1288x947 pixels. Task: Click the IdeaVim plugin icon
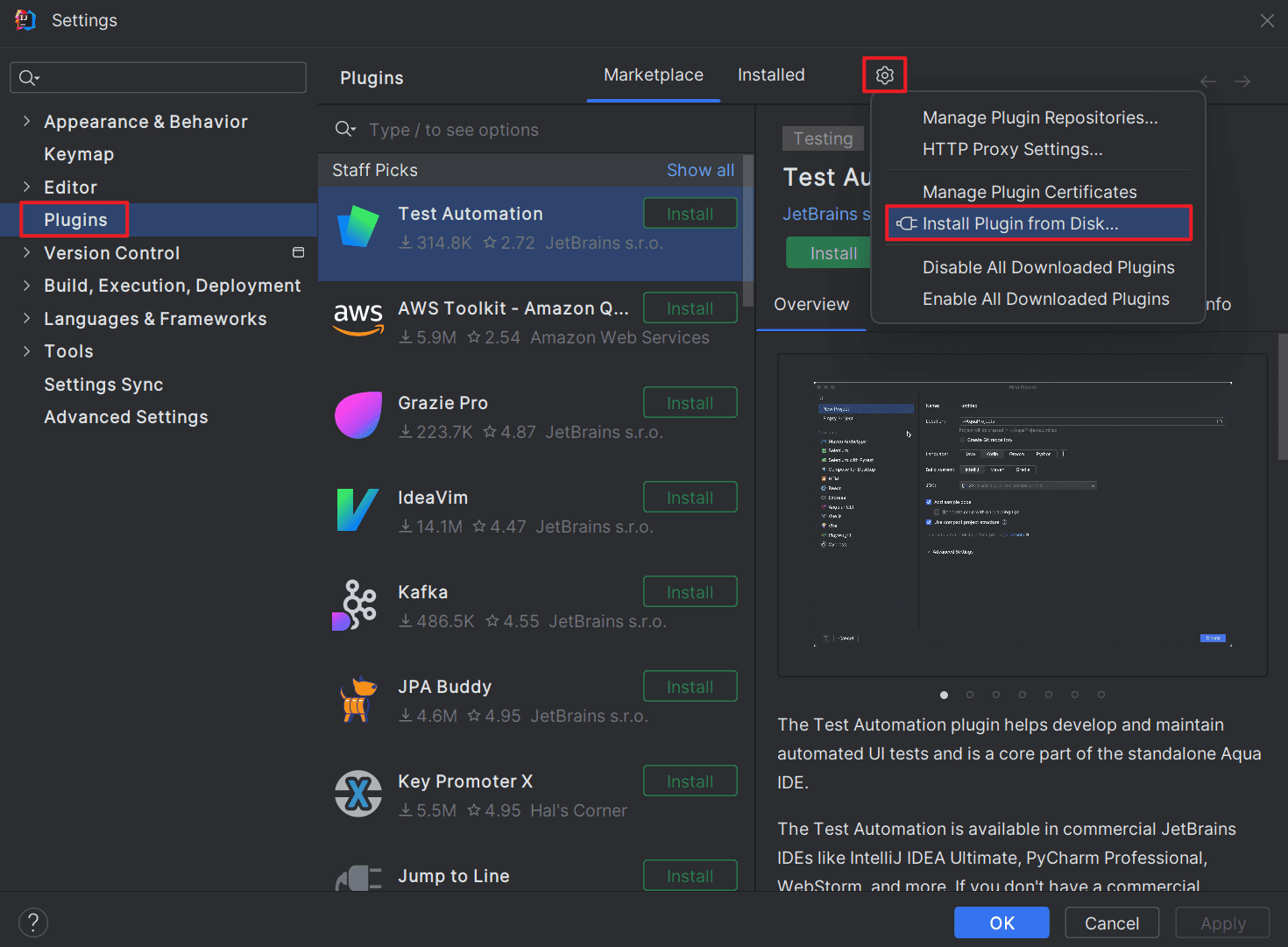coord(358,510)
